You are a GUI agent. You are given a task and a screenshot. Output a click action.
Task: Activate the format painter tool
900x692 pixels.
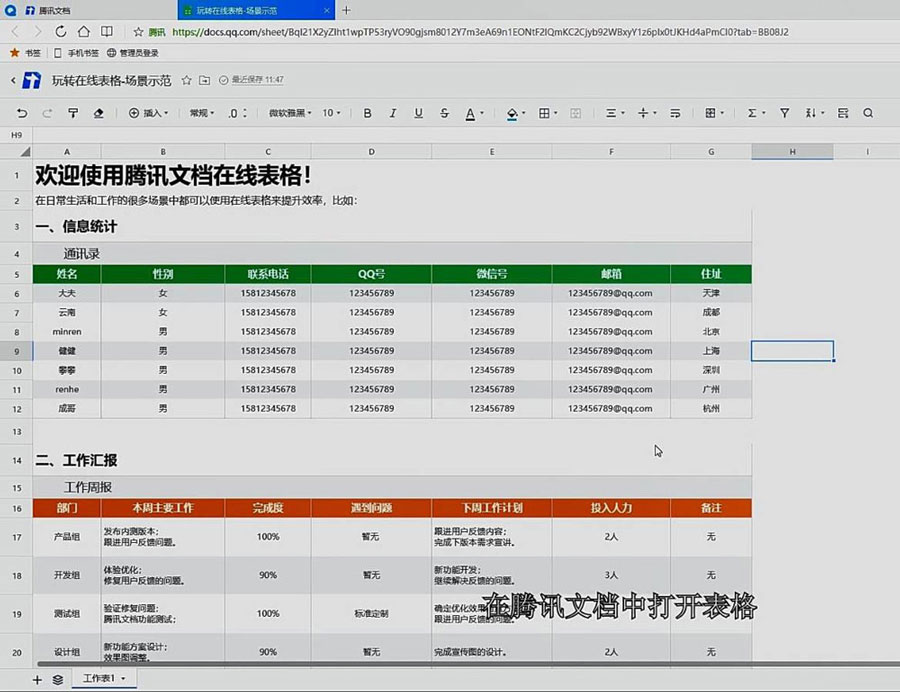pos(73,113)
